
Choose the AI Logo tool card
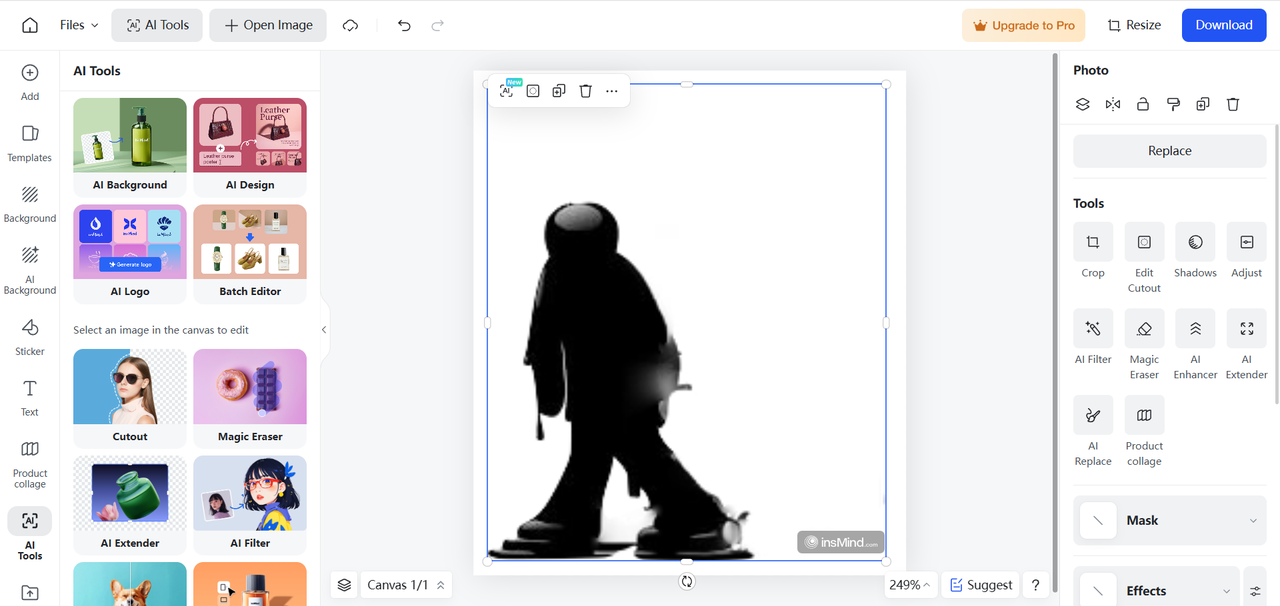click(x=130, y=254)
